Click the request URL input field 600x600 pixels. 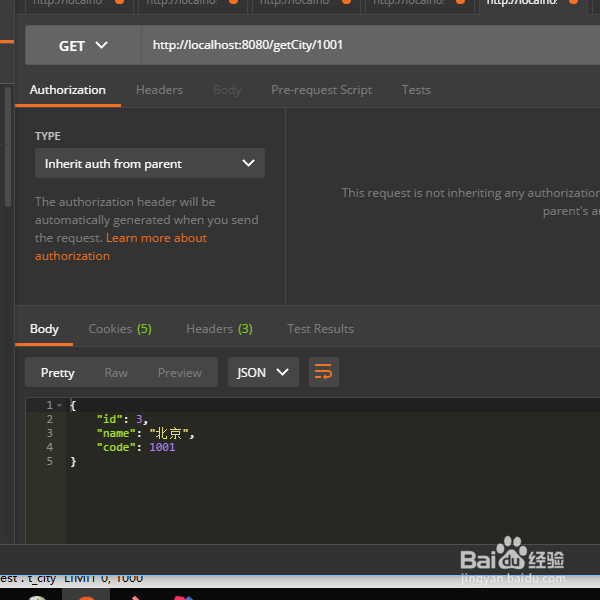[370, 46]
